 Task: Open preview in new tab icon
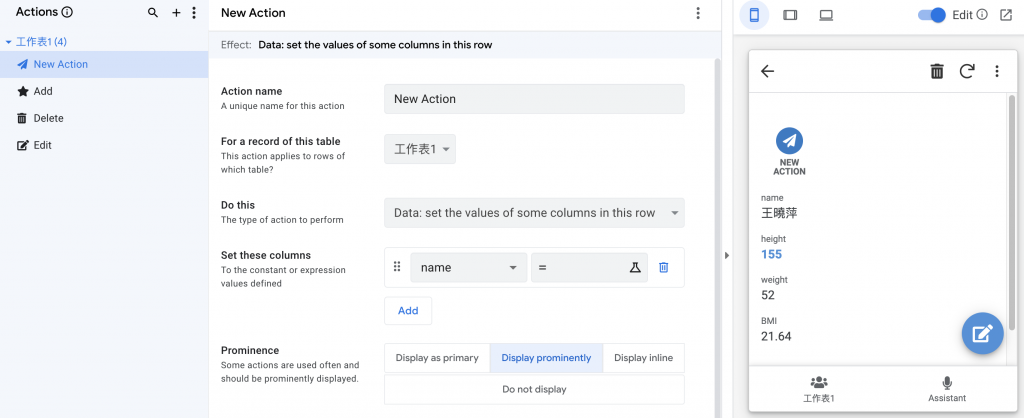(1005, 15)
